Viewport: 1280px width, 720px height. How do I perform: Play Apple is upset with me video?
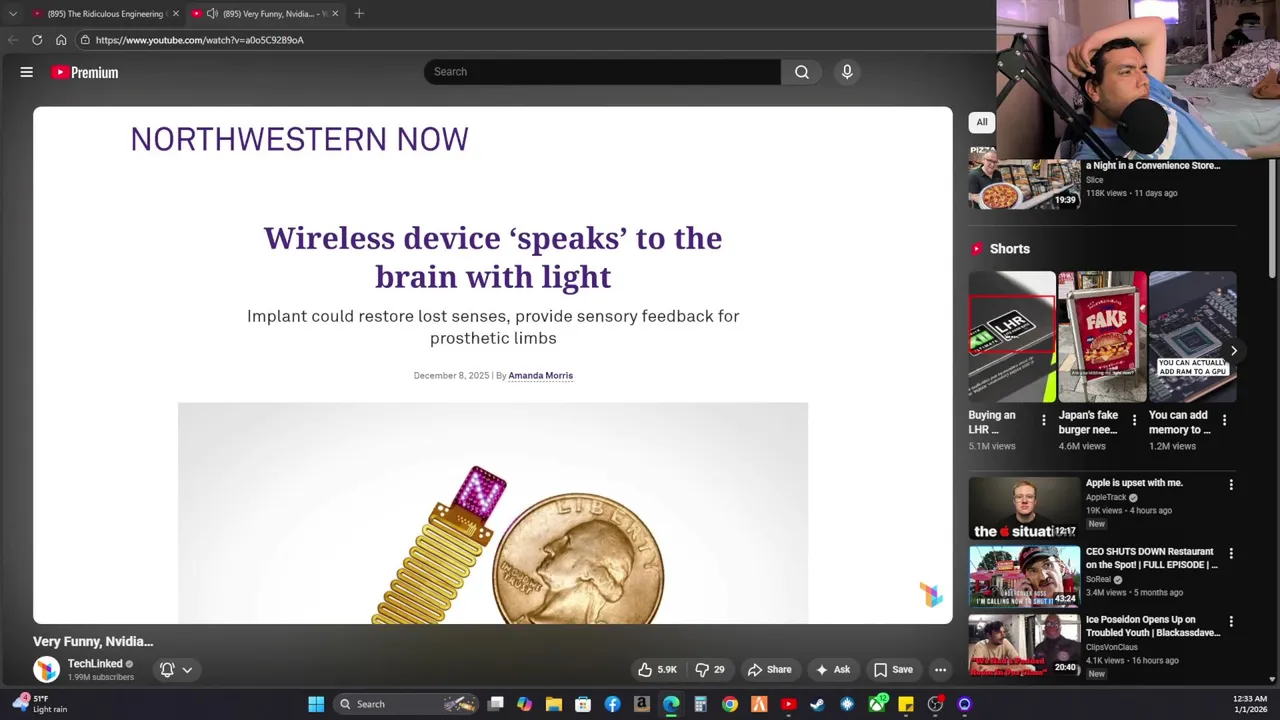1024,509
